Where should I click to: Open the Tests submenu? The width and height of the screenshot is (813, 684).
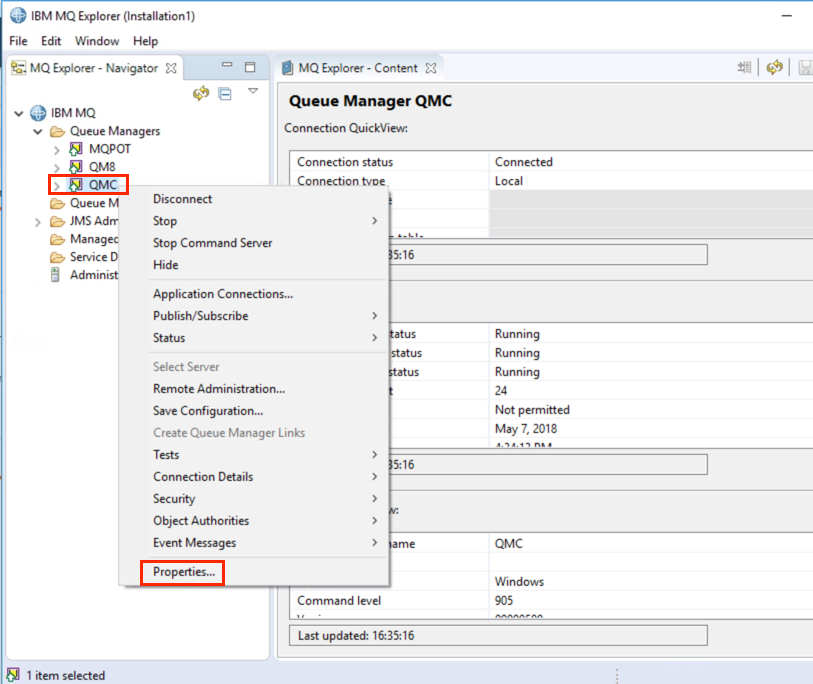(x=254, y=455)
